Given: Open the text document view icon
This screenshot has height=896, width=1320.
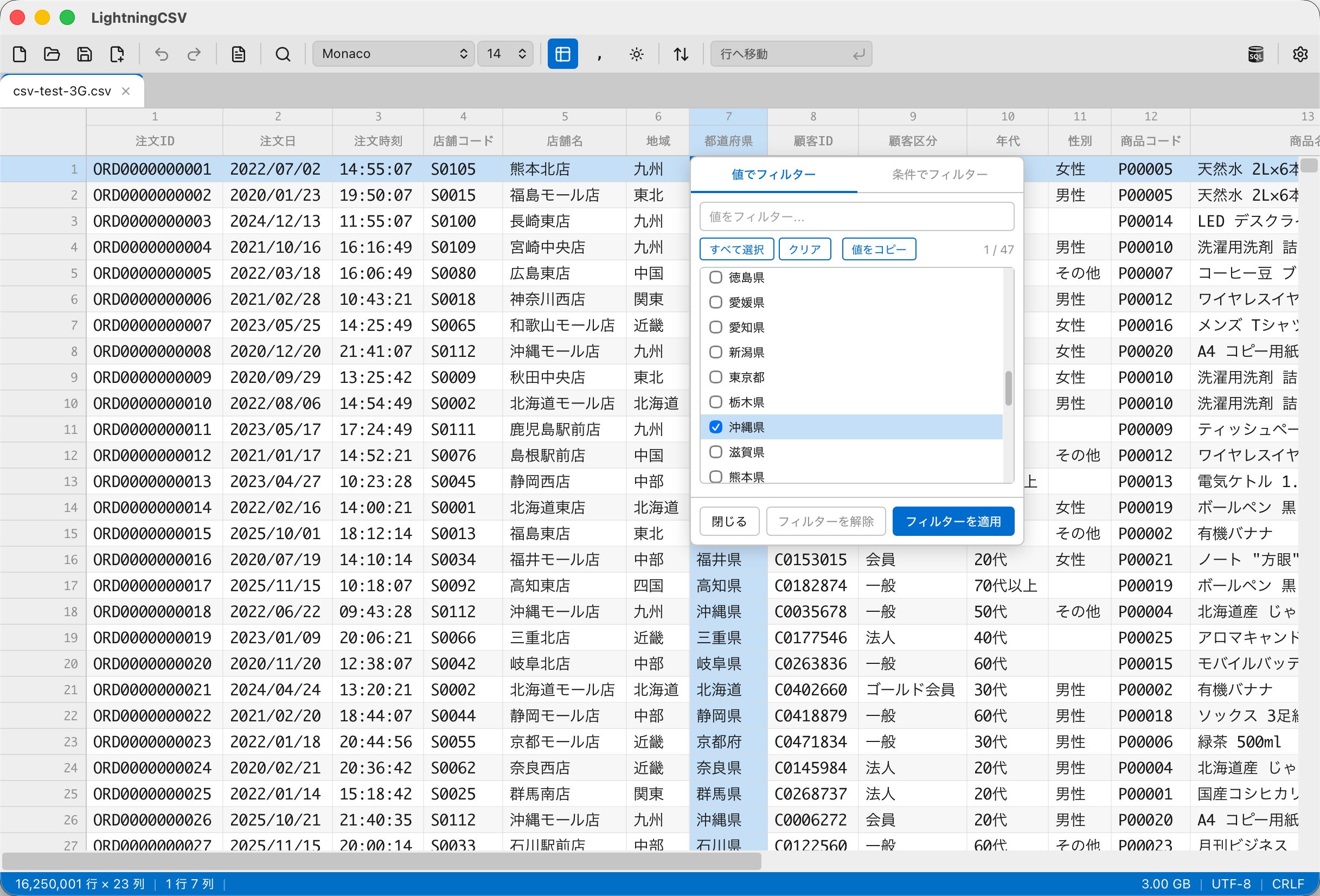Looking at the screenshot, I should point(239,54).
